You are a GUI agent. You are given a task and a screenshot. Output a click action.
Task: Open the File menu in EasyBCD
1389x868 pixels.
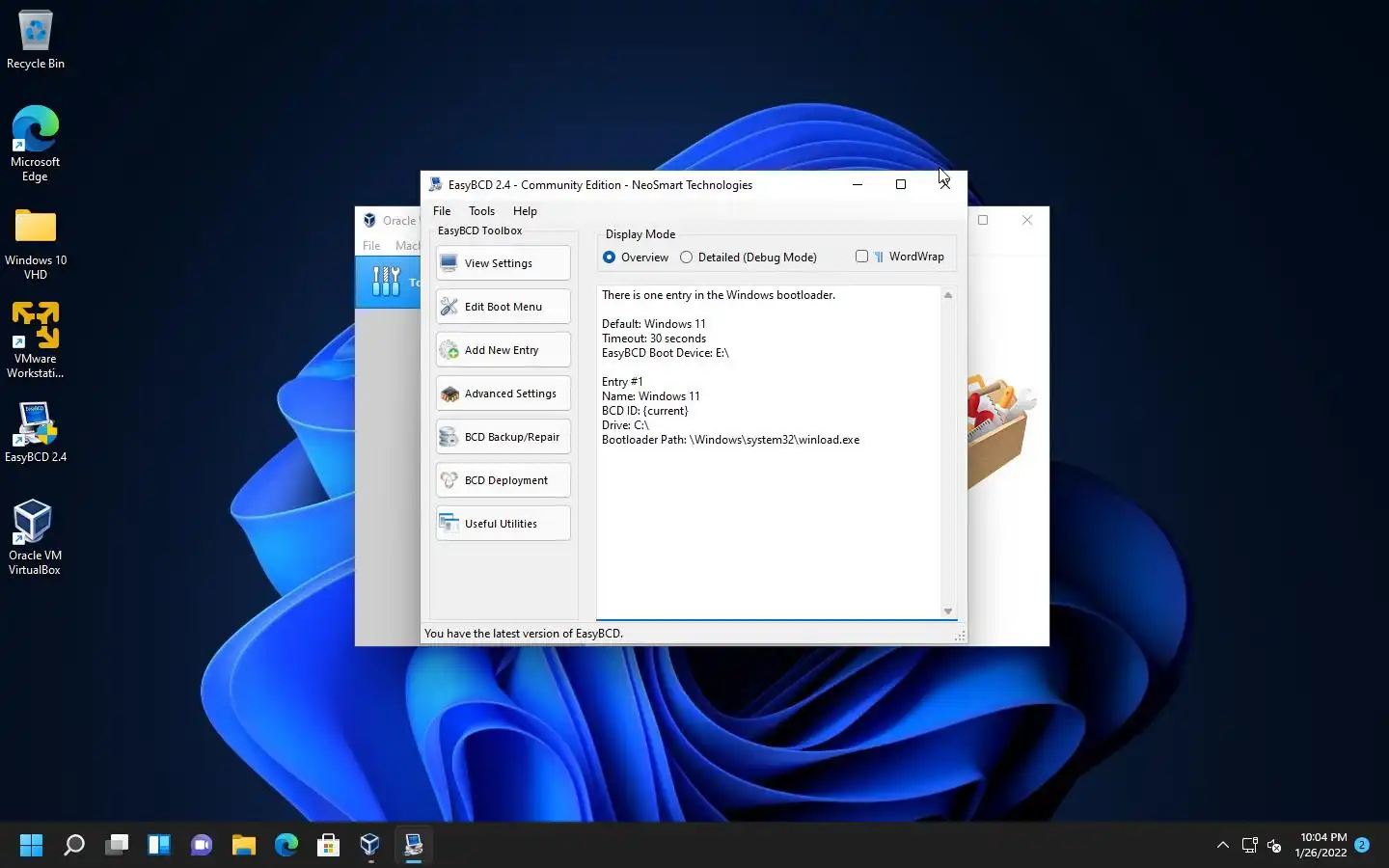442,211
